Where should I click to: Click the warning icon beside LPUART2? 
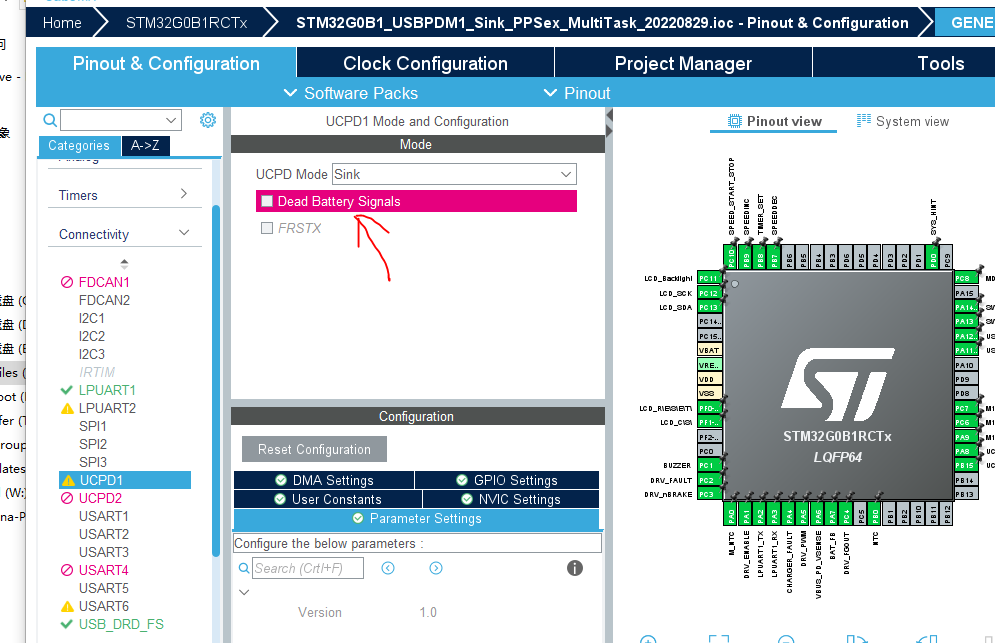pyautogui.click(x=67, y=409)
